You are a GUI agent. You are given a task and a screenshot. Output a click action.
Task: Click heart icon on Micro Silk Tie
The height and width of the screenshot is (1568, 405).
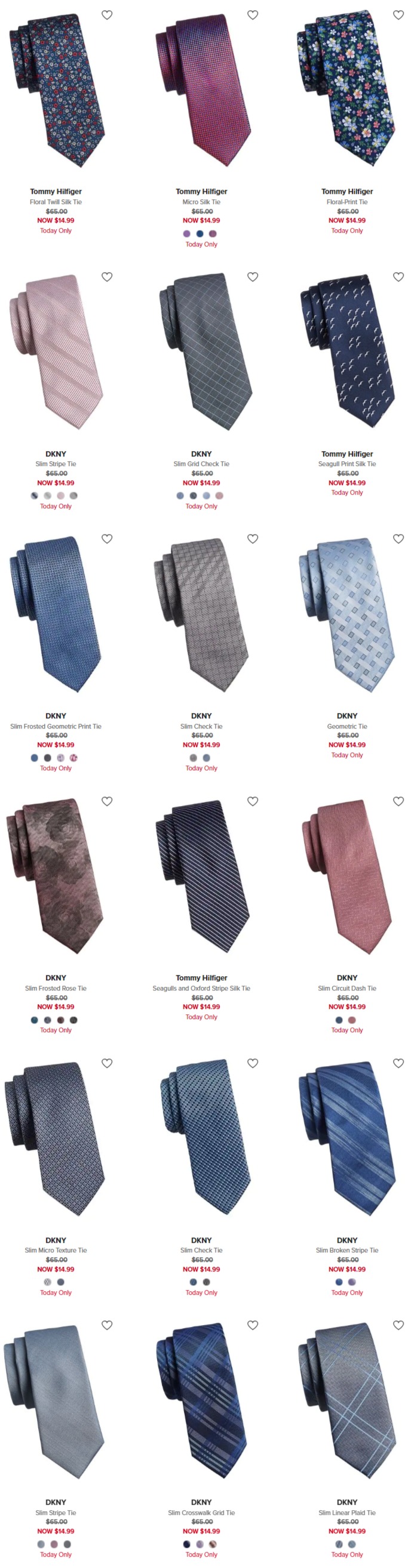pyautogui.click(x=253, y=16)
